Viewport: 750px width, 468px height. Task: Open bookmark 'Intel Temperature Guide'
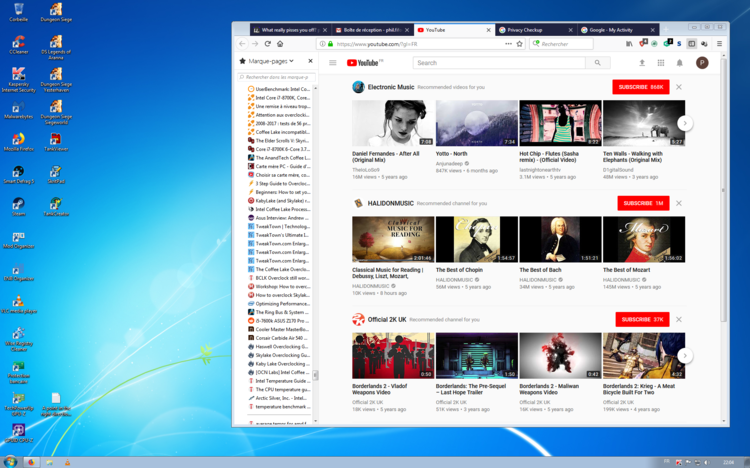pos(279,381)
